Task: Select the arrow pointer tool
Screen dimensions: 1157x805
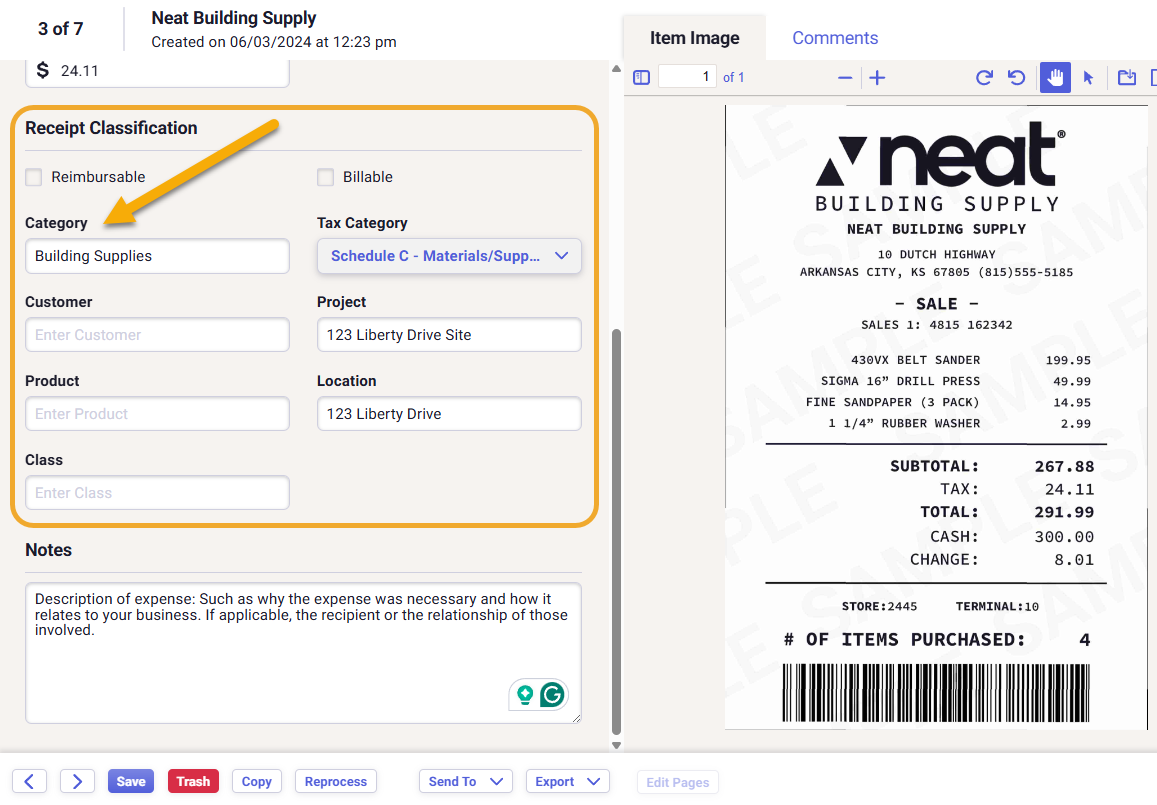Action: coord(1088,78)
